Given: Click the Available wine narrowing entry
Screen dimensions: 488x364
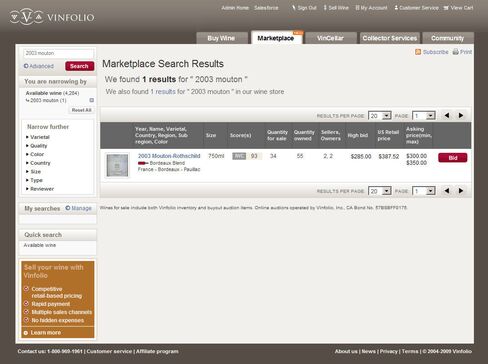Looking at the screenshot, I should click(x=52, y=93).
